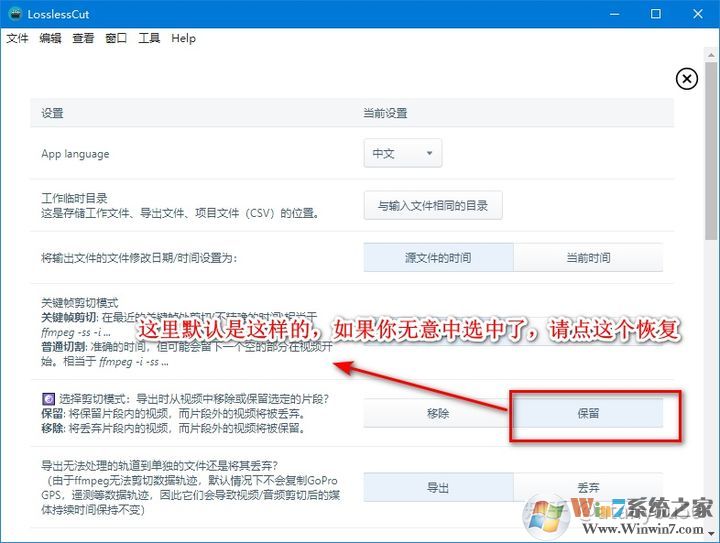
Task: Choose 移除 cut mode
Action: pyautogui.click(x=438, y=413)
